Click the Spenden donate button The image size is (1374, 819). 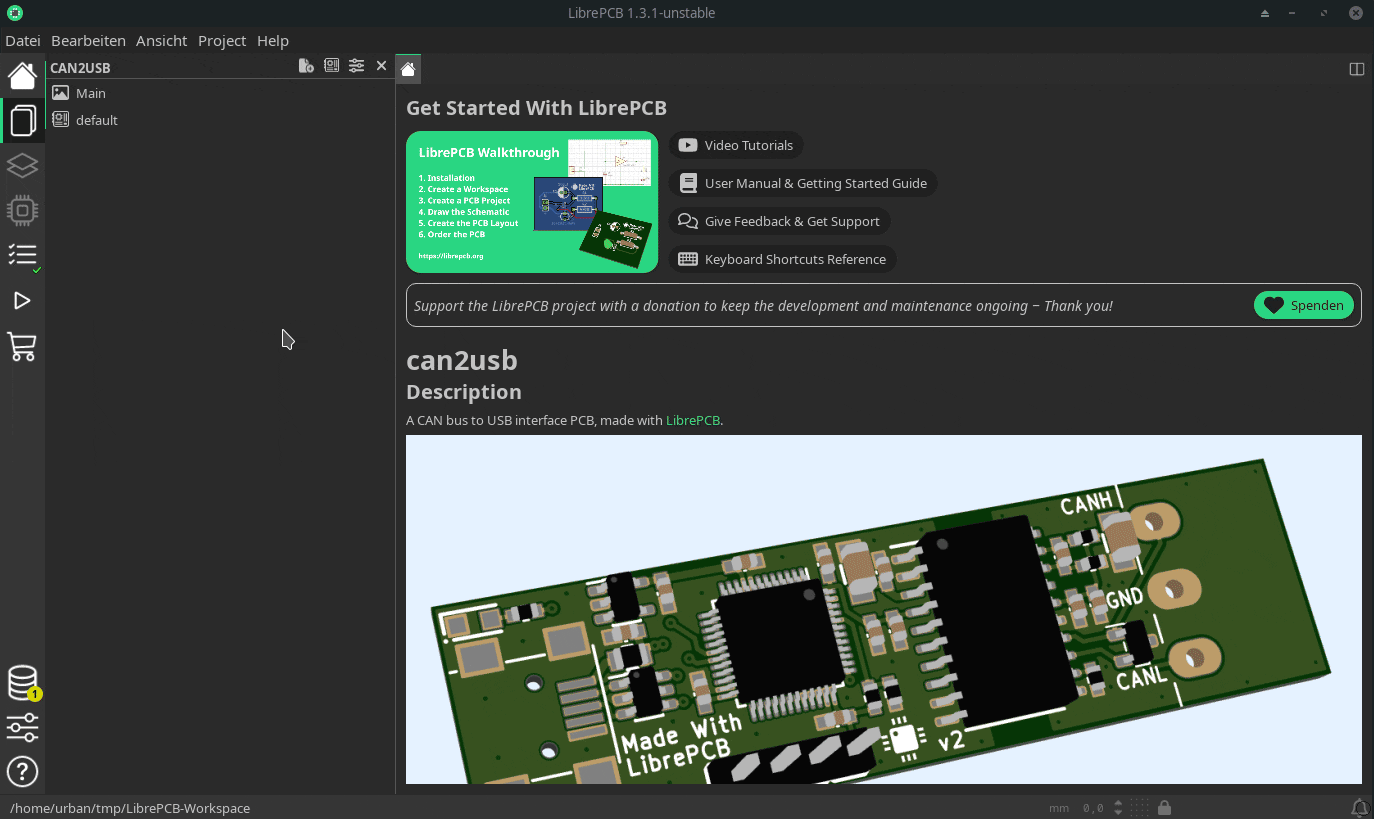(x=1304, y=305)
